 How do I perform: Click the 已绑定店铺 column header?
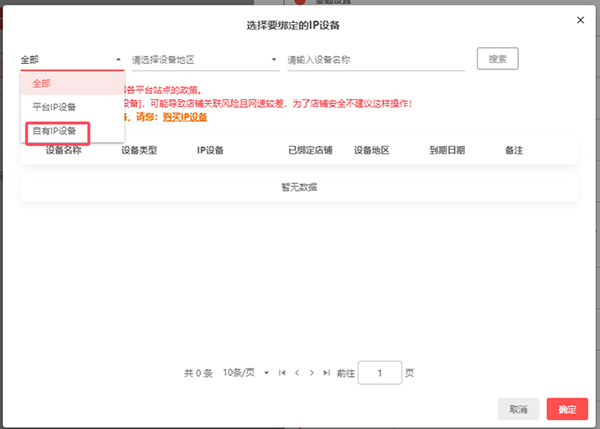click(309, 150)
